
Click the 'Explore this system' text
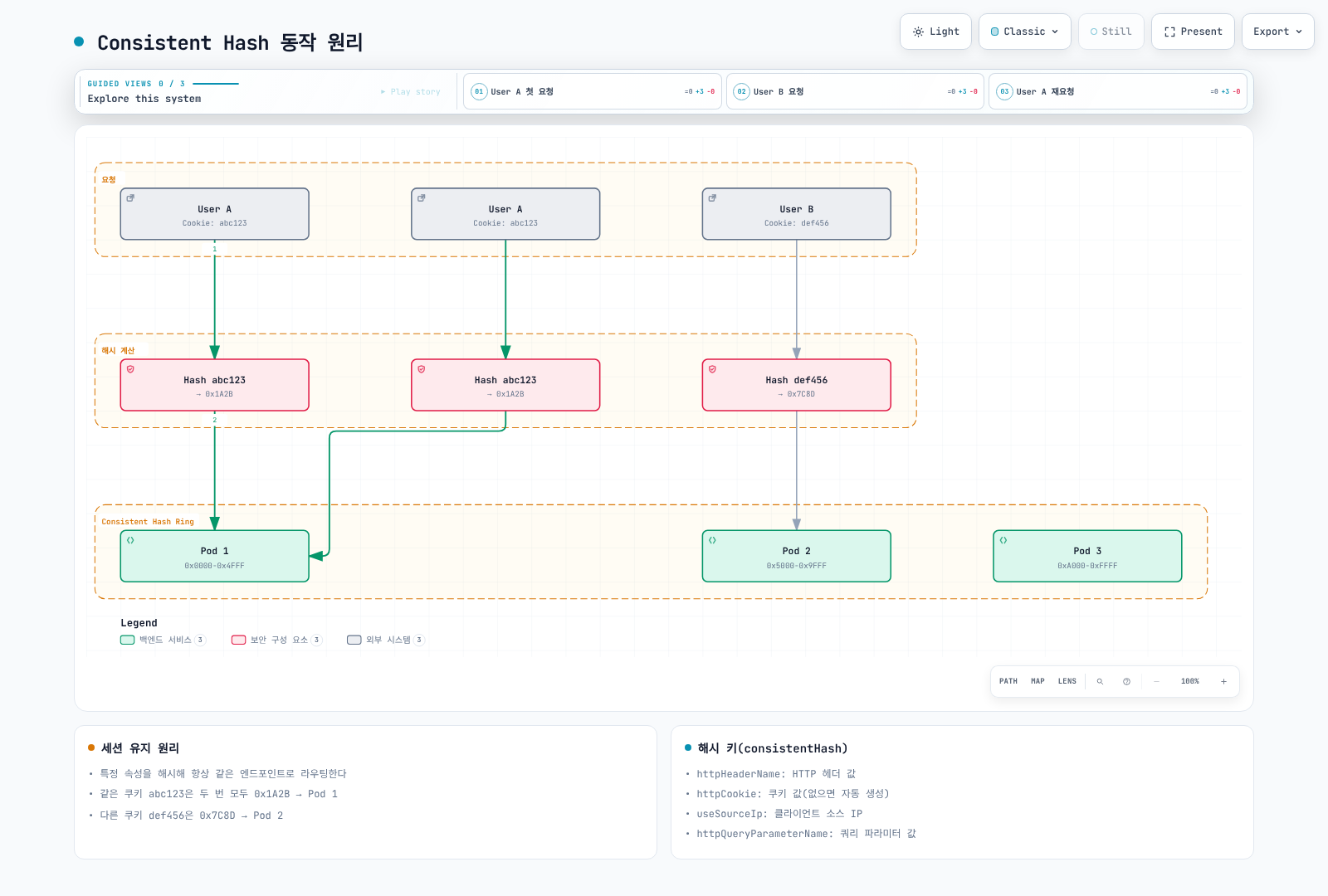[144, 99]
